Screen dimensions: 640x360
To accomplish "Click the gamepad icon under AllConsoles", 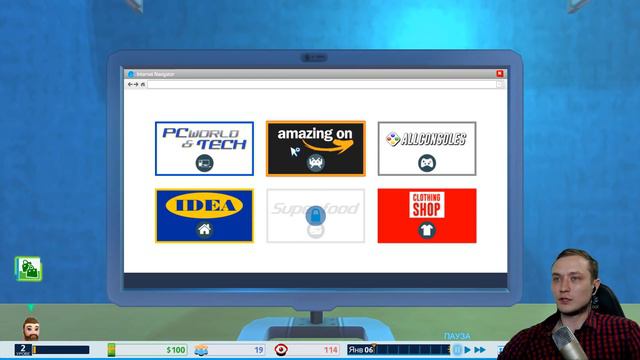I will [427, 163].
